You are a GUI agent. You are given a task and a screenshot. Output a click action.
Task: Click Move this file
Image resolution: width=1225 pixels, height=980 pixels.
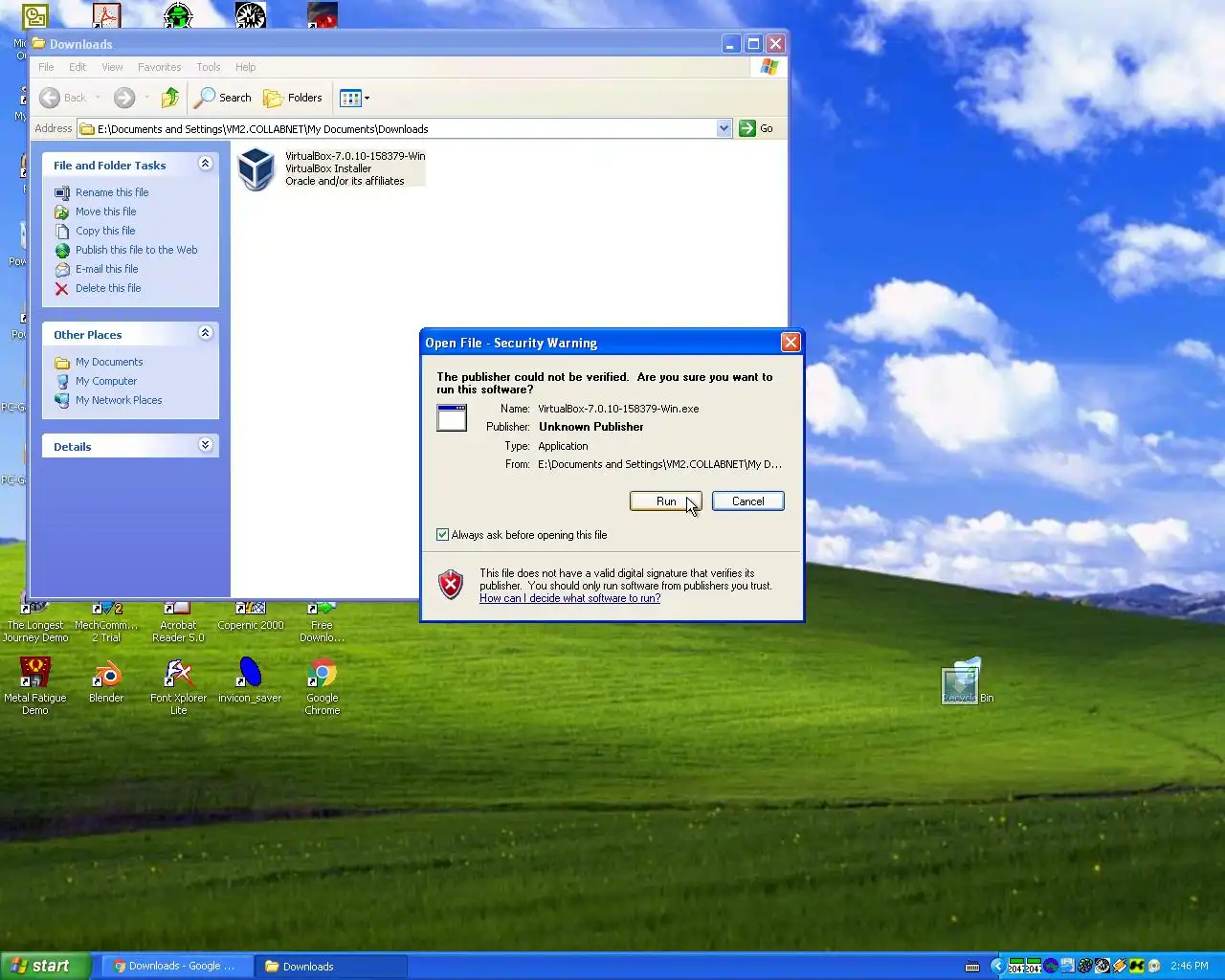click(106, 212)
